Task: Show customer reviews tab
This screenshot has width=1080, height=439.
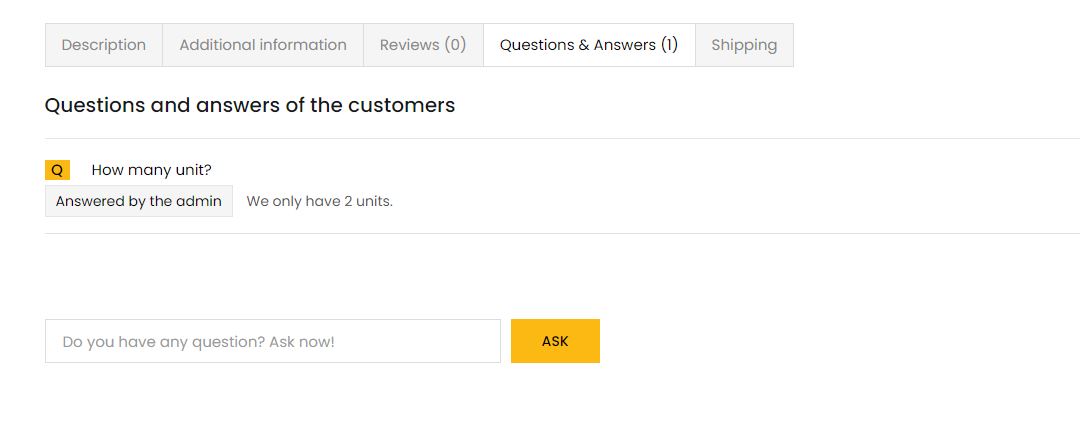Action: tap(423, 45)
